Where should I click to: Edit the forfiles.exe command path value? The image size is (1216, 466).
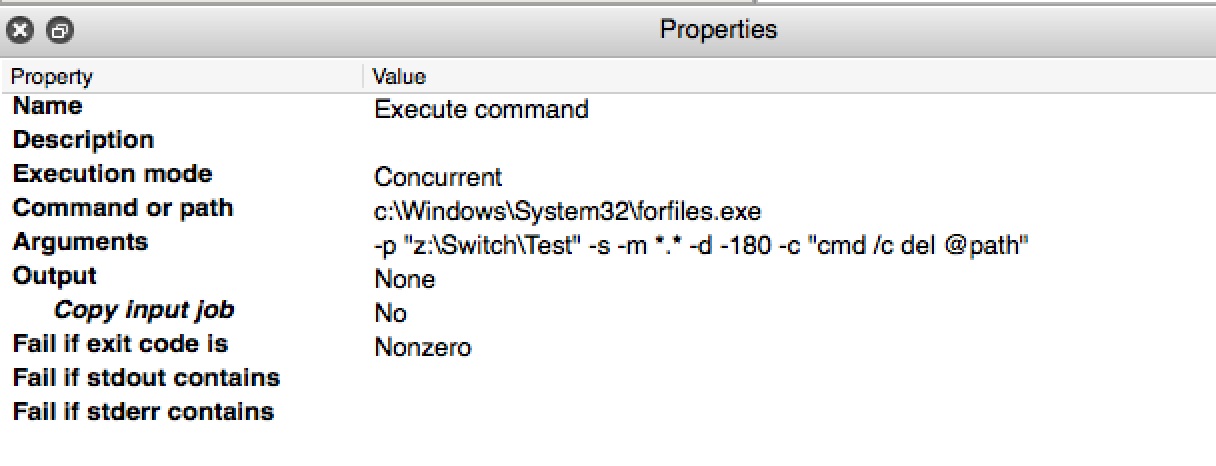coord(567,211)
